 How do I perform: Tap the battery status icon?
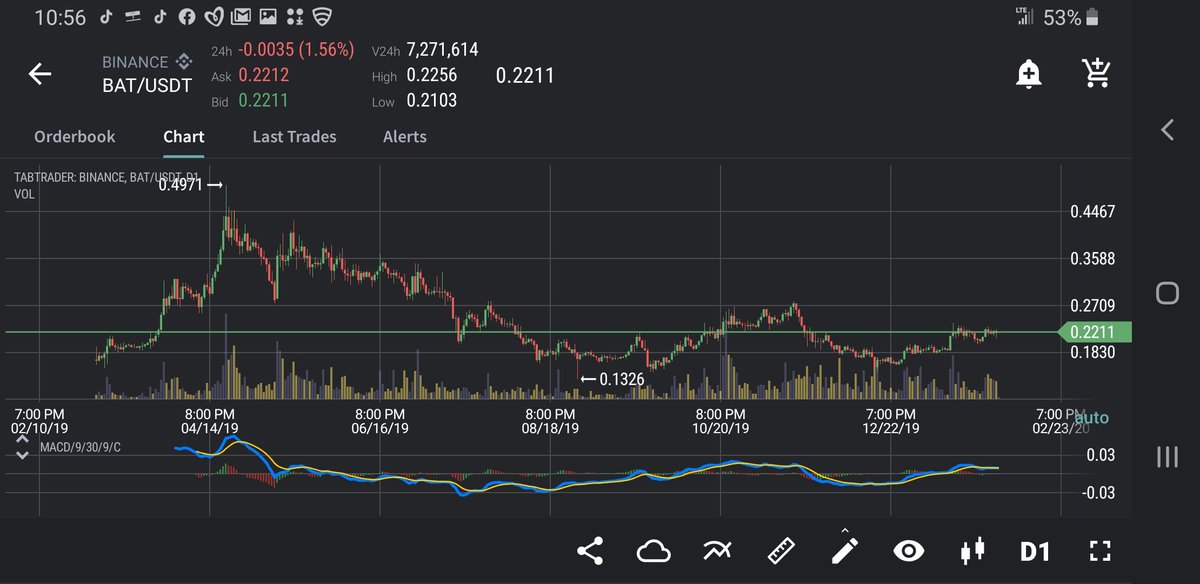point(1092,17)
